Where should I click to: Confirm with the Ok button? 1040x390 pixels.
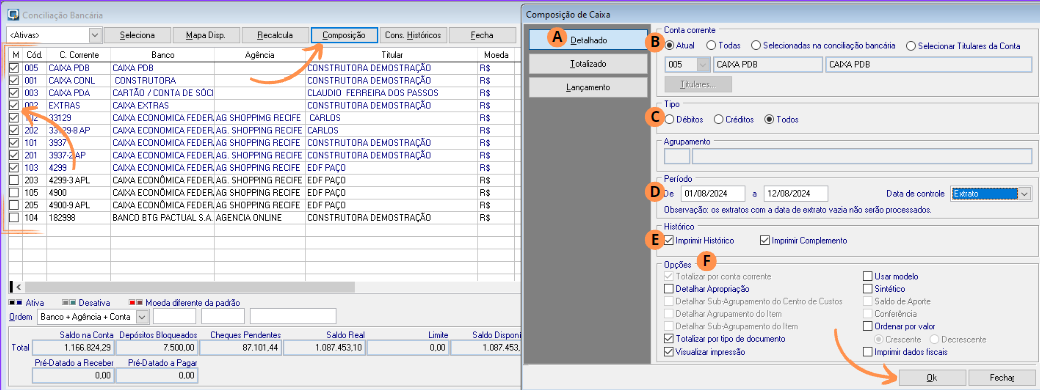pos(932,377)
